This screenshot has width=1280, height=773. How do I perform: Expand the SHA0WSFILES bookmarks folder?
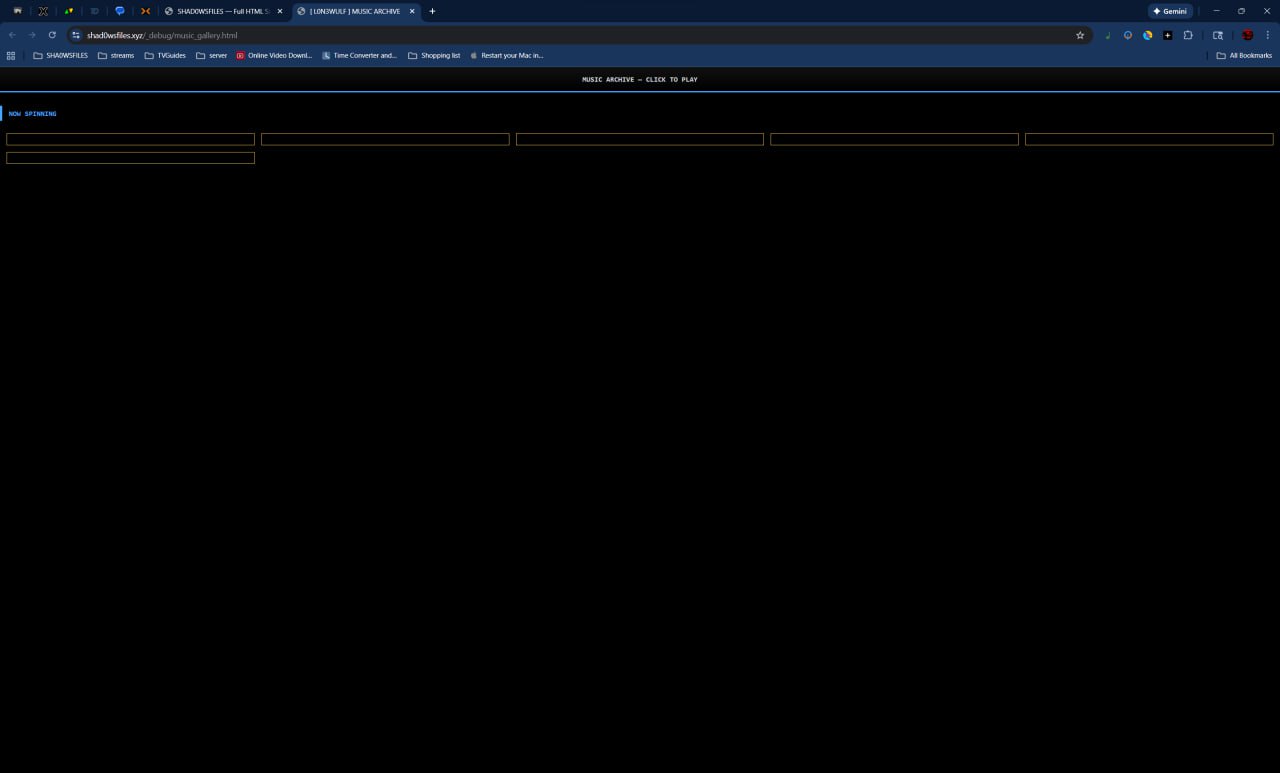pyautogui.click(x=60, y=56)
